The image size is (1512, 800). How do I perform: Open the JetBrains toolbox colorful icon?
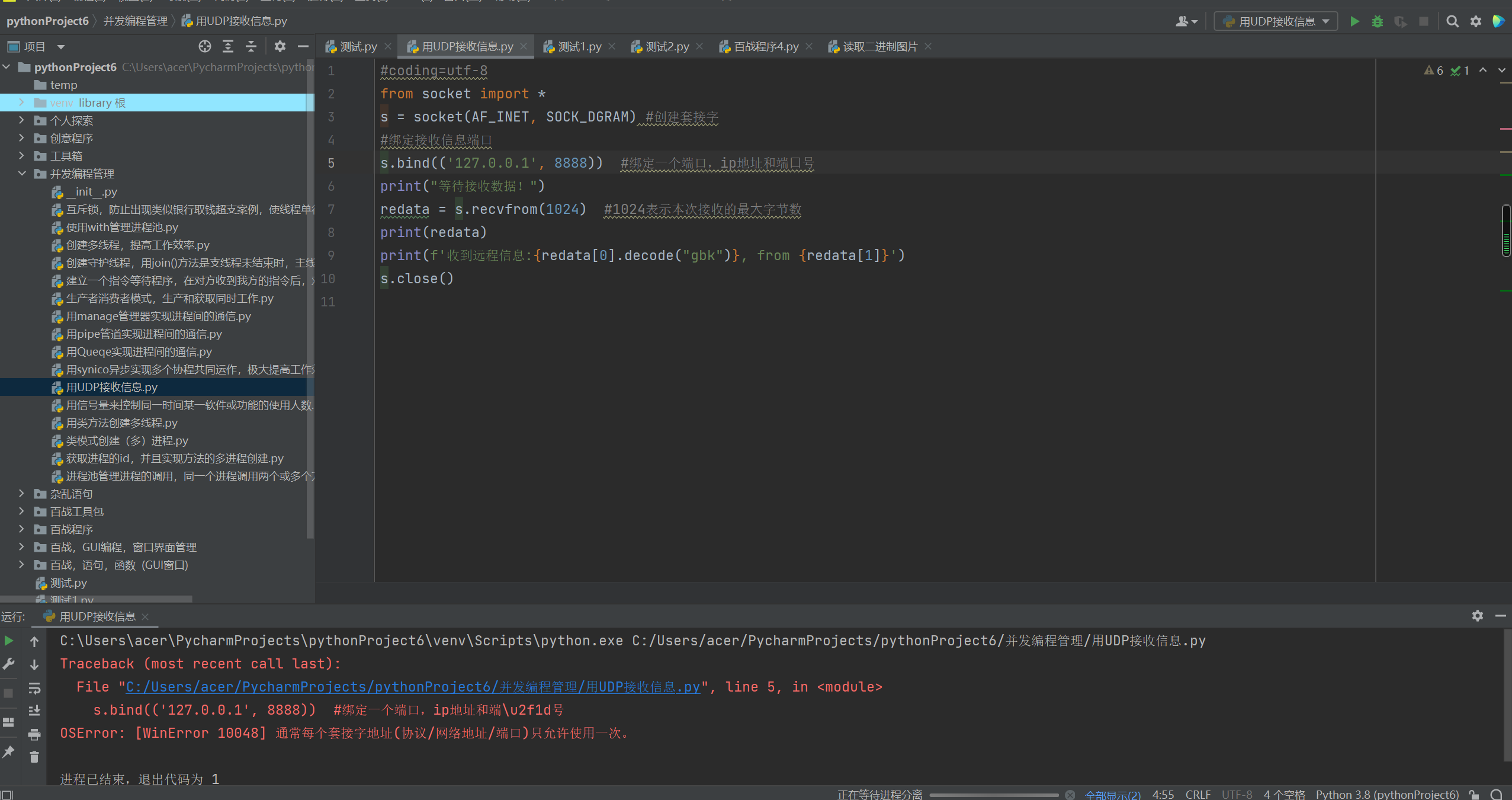[1498, 21]
